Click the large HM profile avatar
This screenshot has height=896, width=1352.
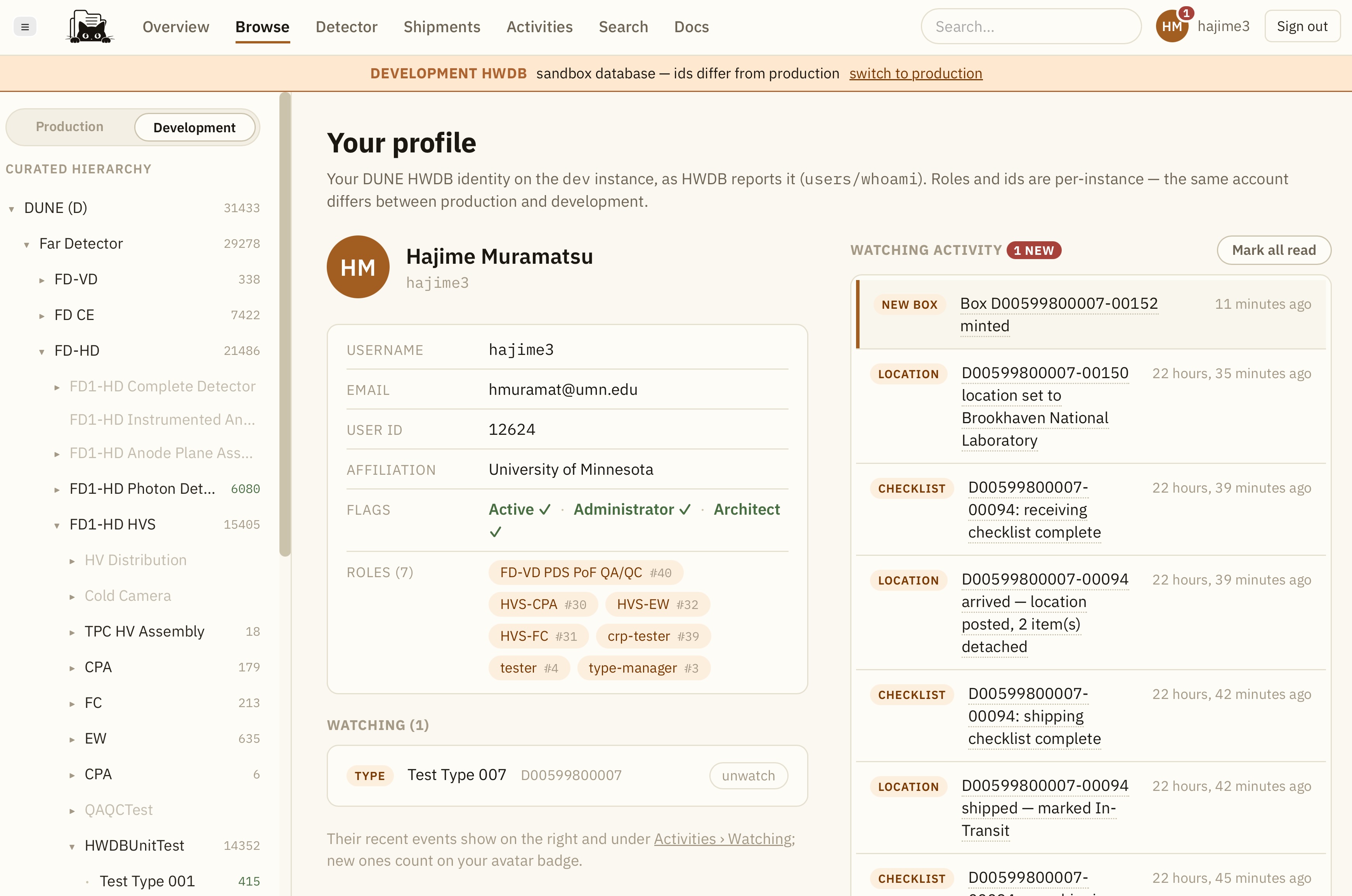pos(358,267)
